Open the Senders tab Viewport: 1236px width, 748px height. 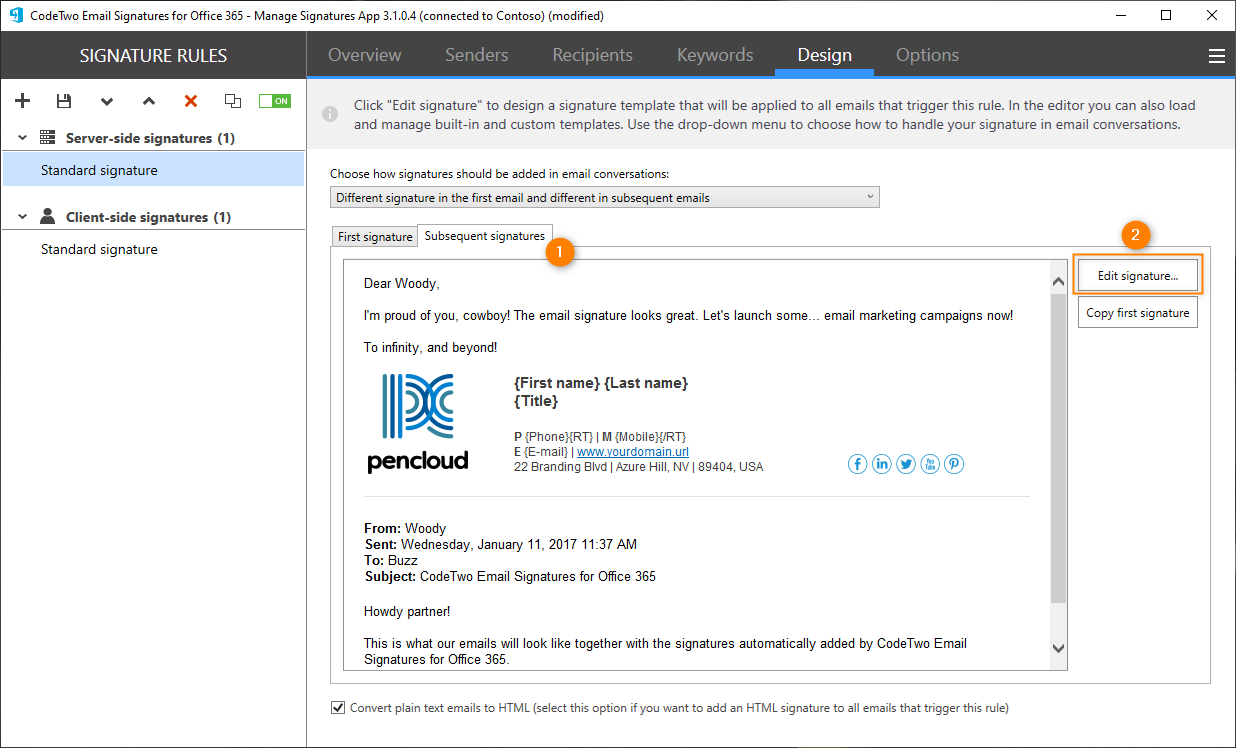point(476,55)
